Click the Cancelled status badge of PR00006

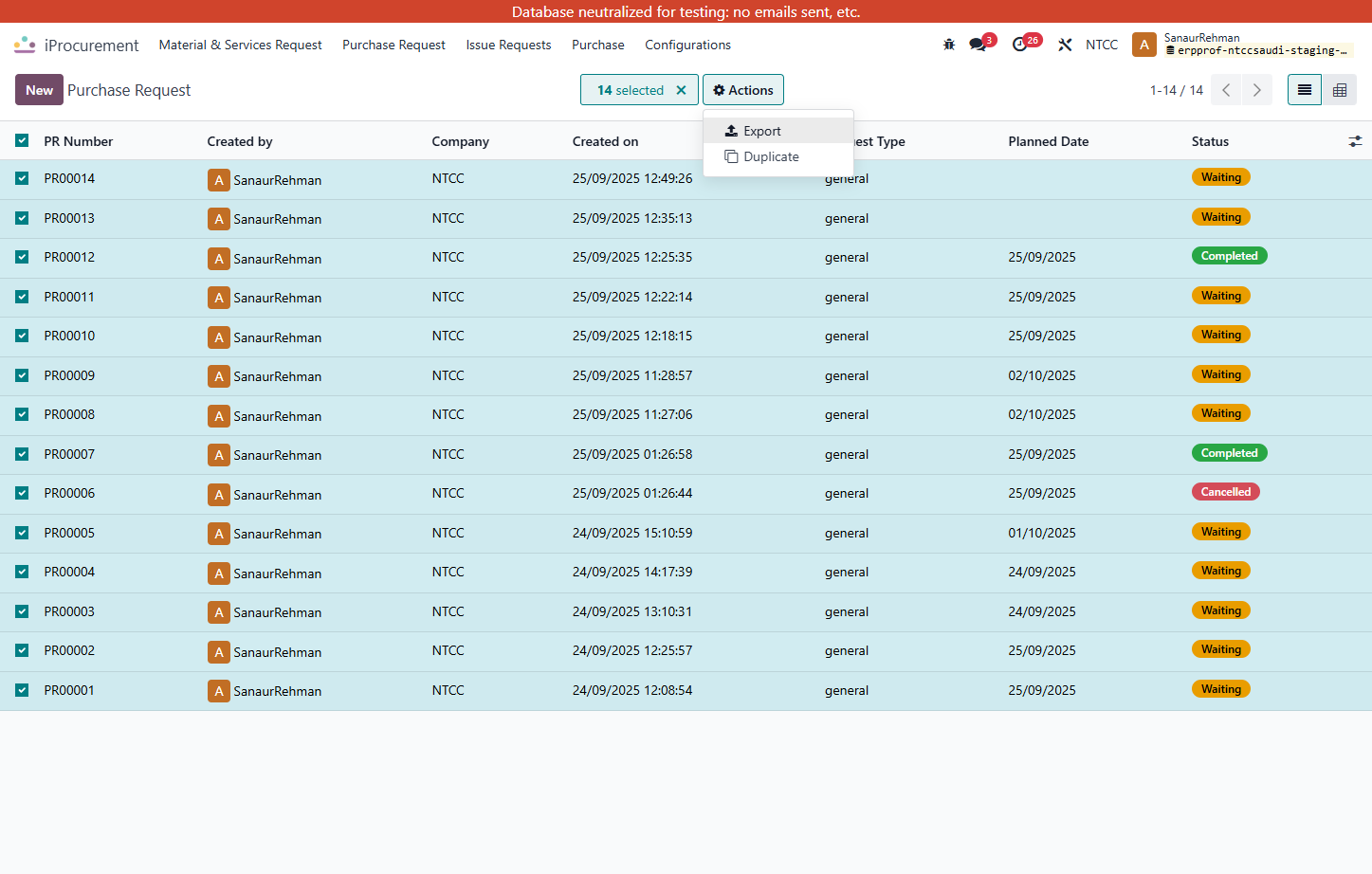click(1225, 492)
